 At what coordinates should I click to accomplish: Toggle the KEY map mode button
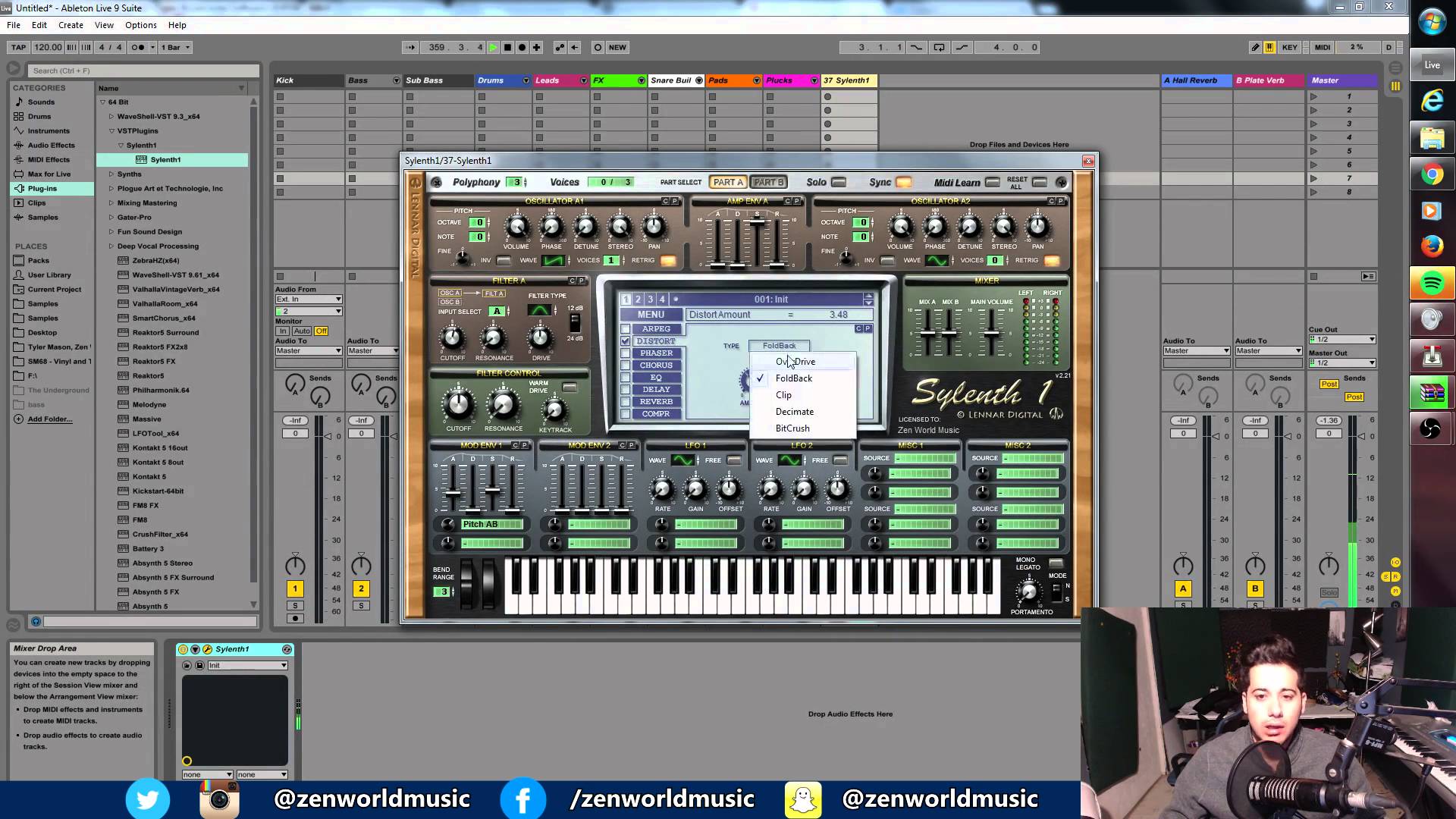click(1289, 47)
